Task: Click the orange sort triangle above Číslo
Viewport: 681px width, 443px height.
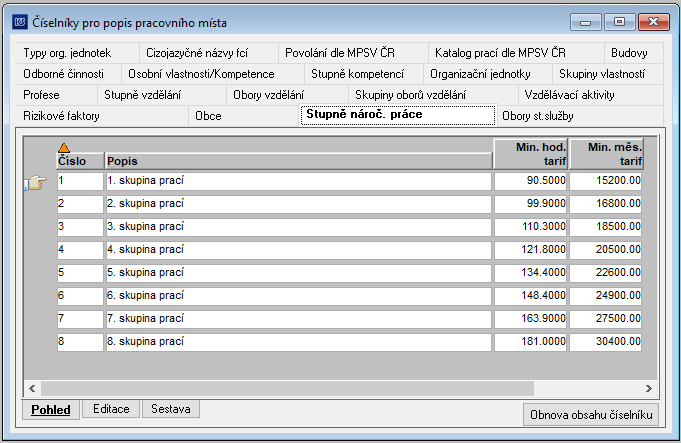Action: click(x=64, y=148)
